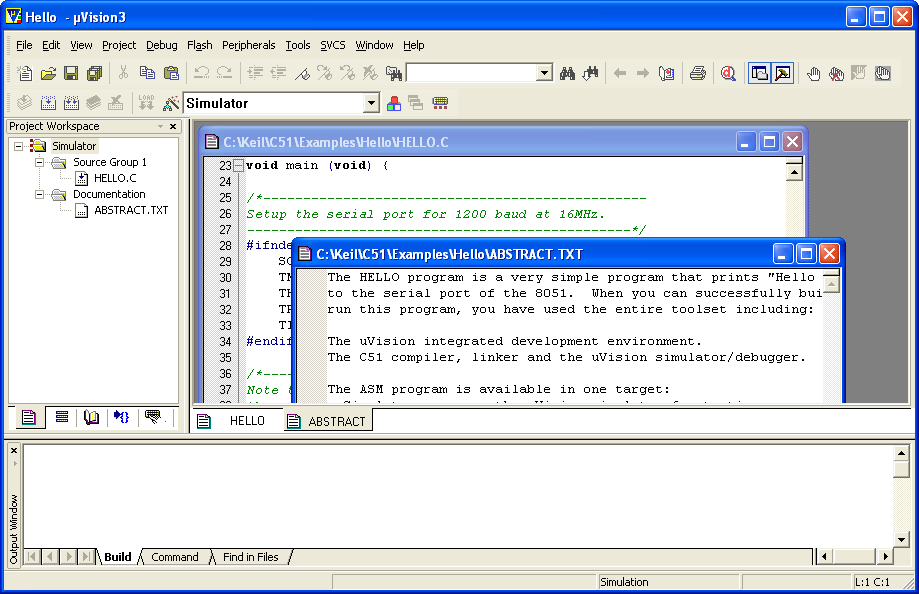Create a new file with the New icon
The width and height of the screenshot is (919, 594).
[x=25, y=73]
